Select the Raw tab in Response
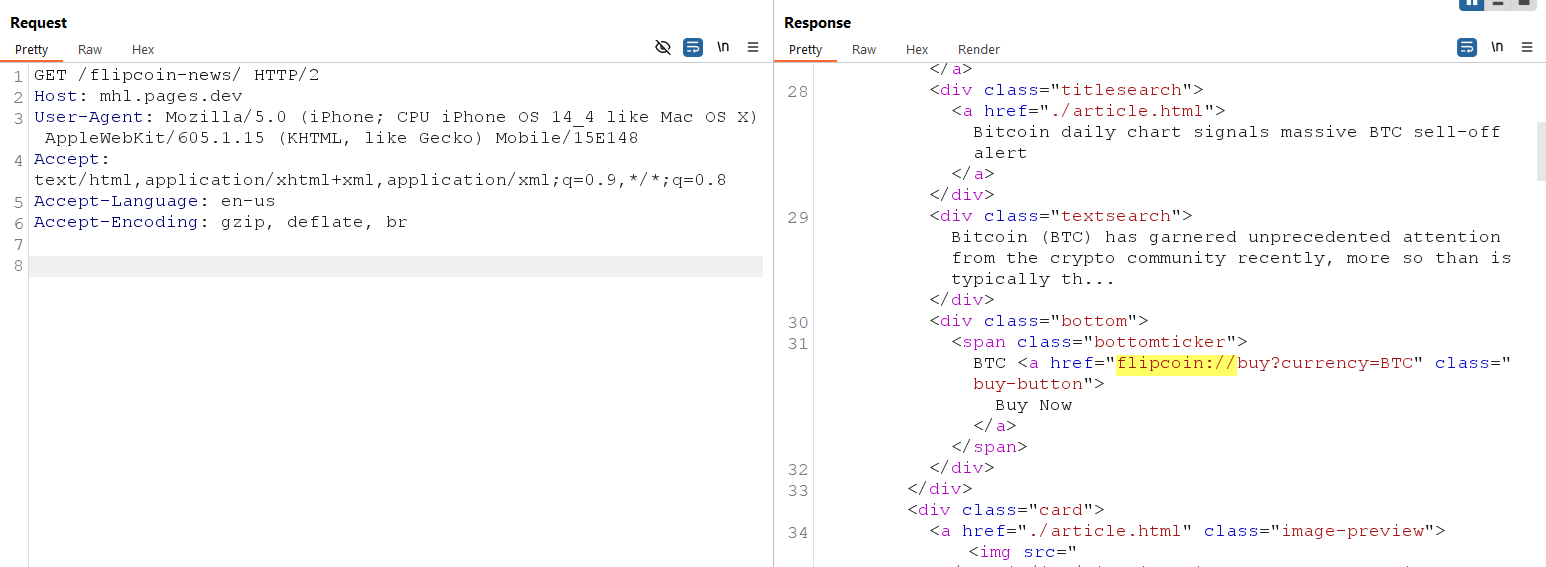Screen dimensions: 1546x567 864,49
